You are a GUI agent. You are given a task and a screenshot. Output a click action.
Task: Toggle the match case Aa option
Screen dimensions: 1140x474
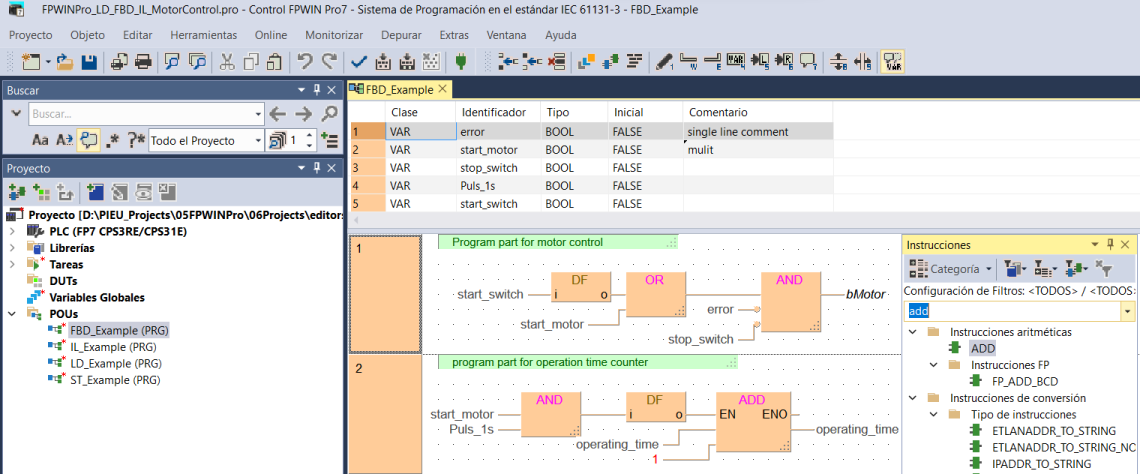pyautogui.click(x=41, y=140)
